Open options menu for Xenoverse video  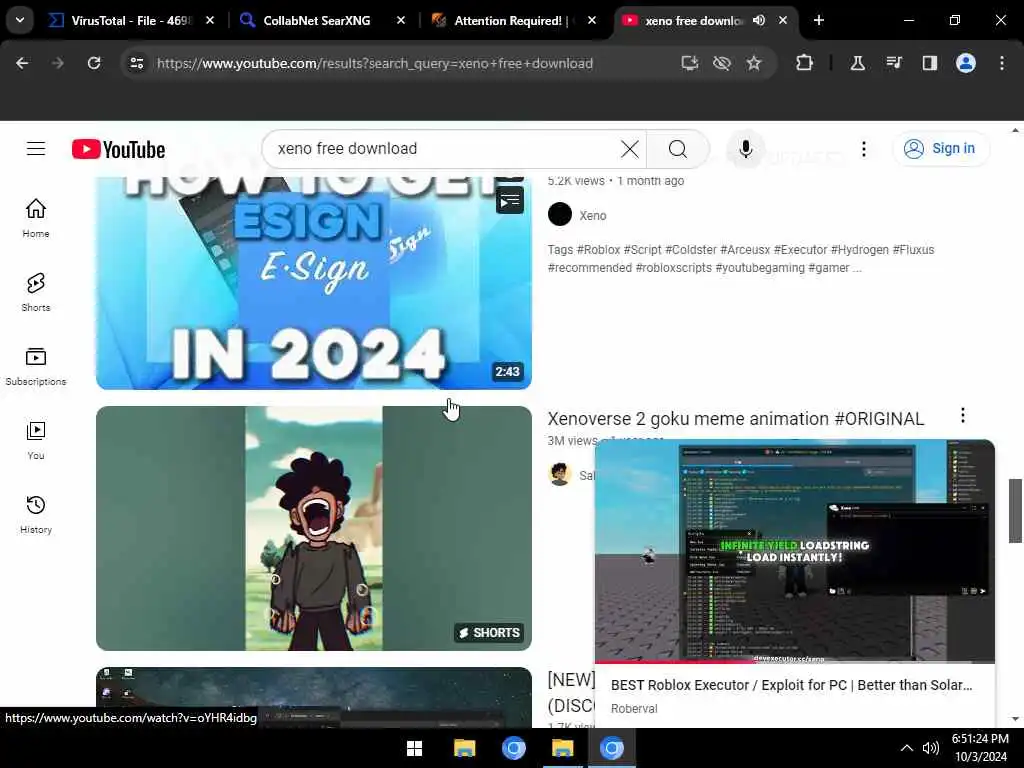(x=963, y=415)
